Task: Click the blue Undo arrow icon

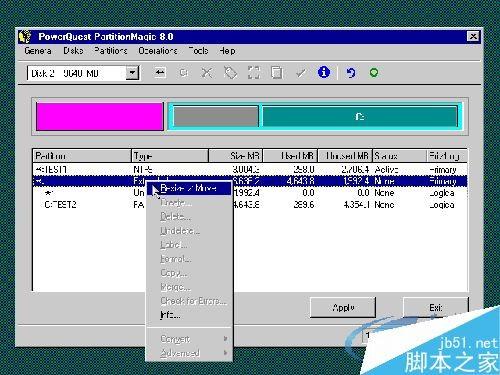Action: tap(351, 72)
